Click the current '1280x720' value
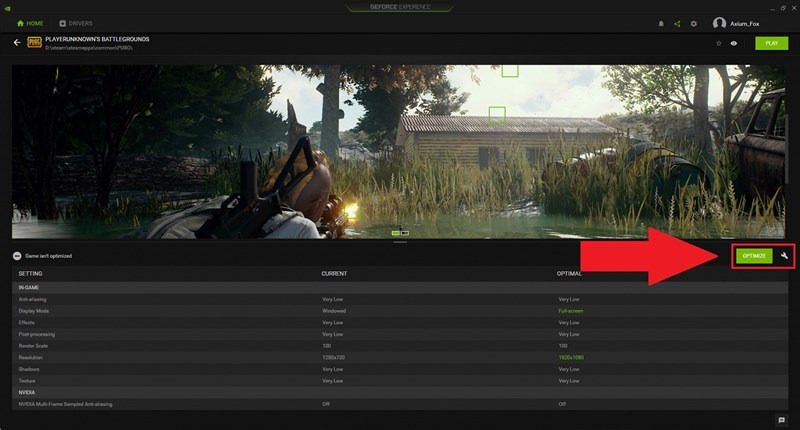The width and height of the screenshot is (800, 430). pos(333,358)
